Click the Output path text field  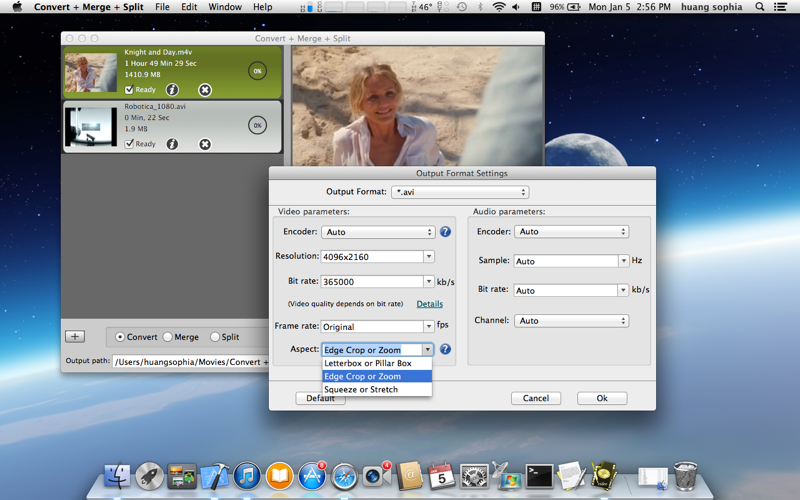(x=191, y=362)
